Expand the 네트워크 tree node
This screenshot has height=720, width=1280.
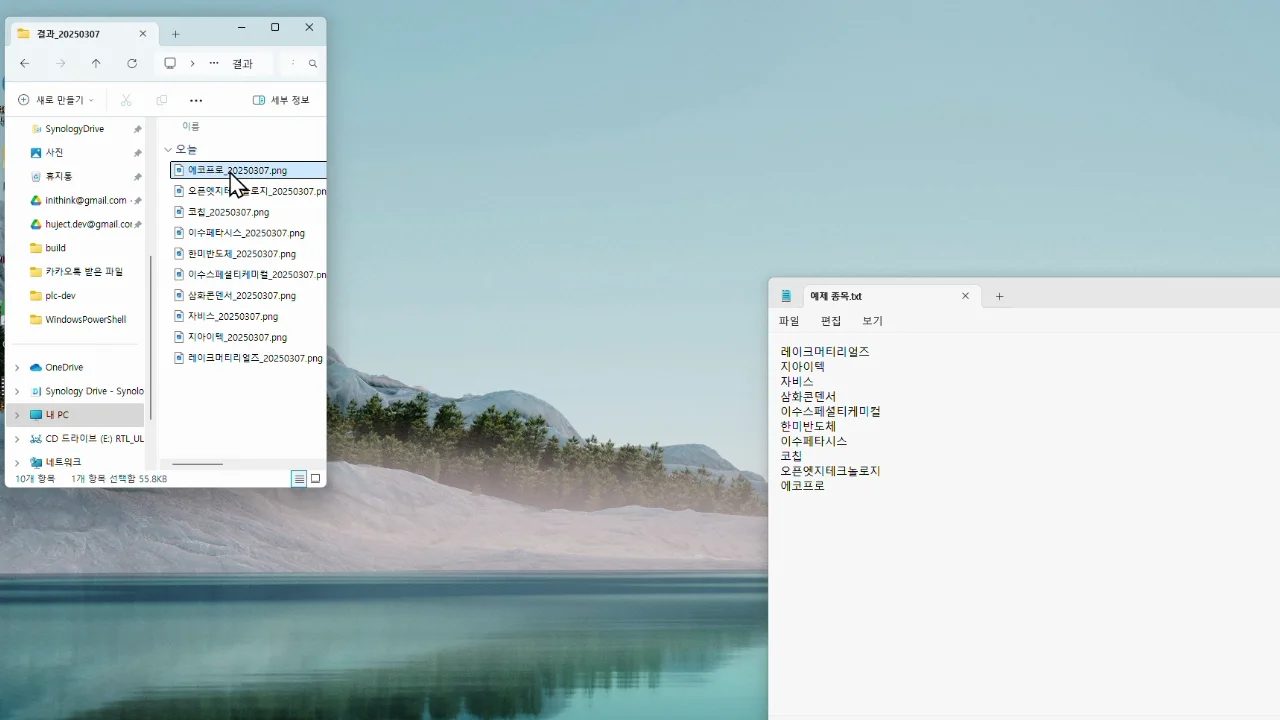pos(16,462)
